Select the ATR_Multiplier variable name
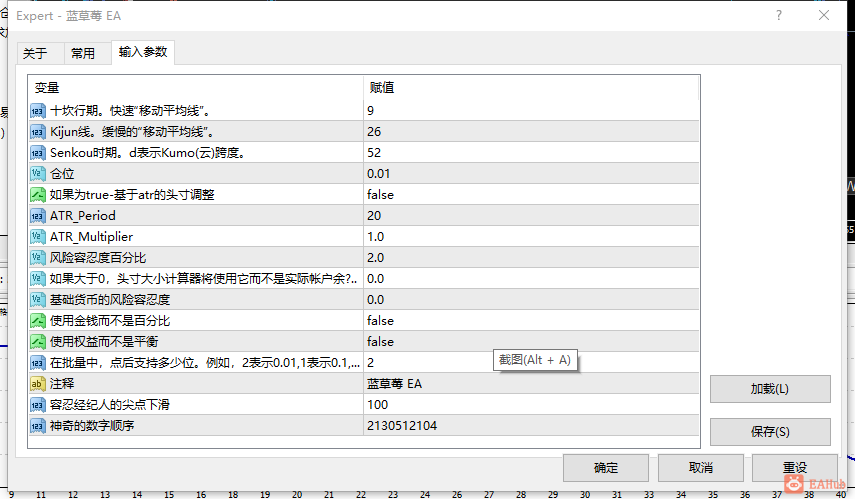This screenshot has height=499, width=855. 92,237
